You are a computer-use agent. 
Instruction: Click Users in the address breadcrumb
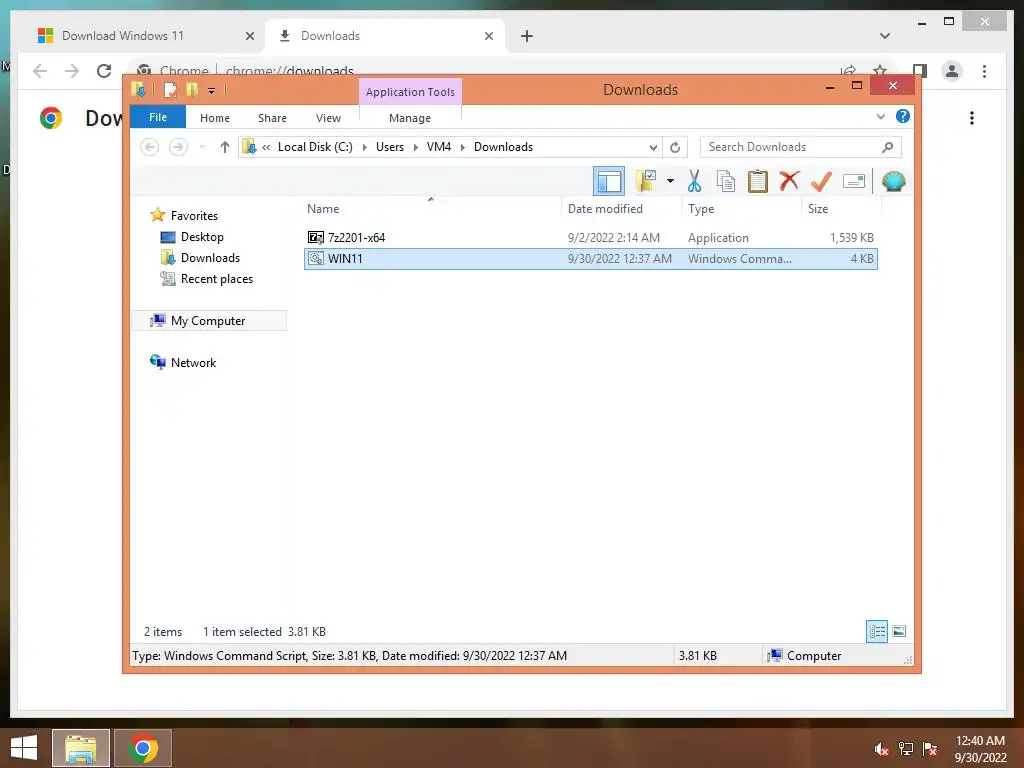pos(390,147)
